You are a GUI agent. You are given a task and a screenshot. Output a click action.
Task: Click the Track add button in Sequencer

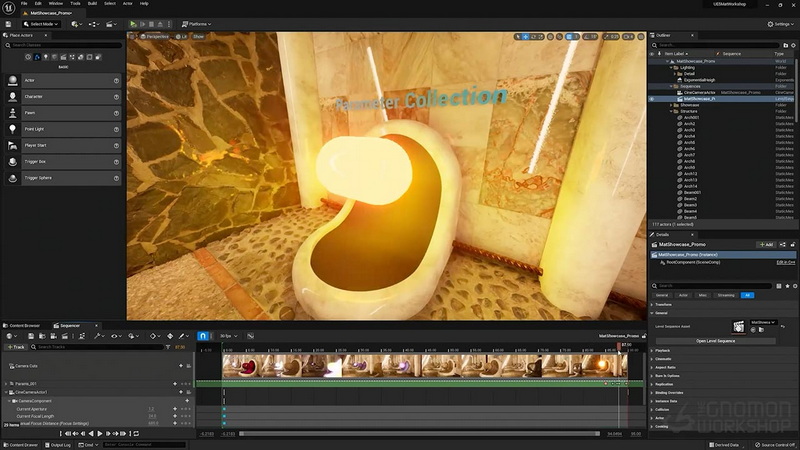pos(16,347)
